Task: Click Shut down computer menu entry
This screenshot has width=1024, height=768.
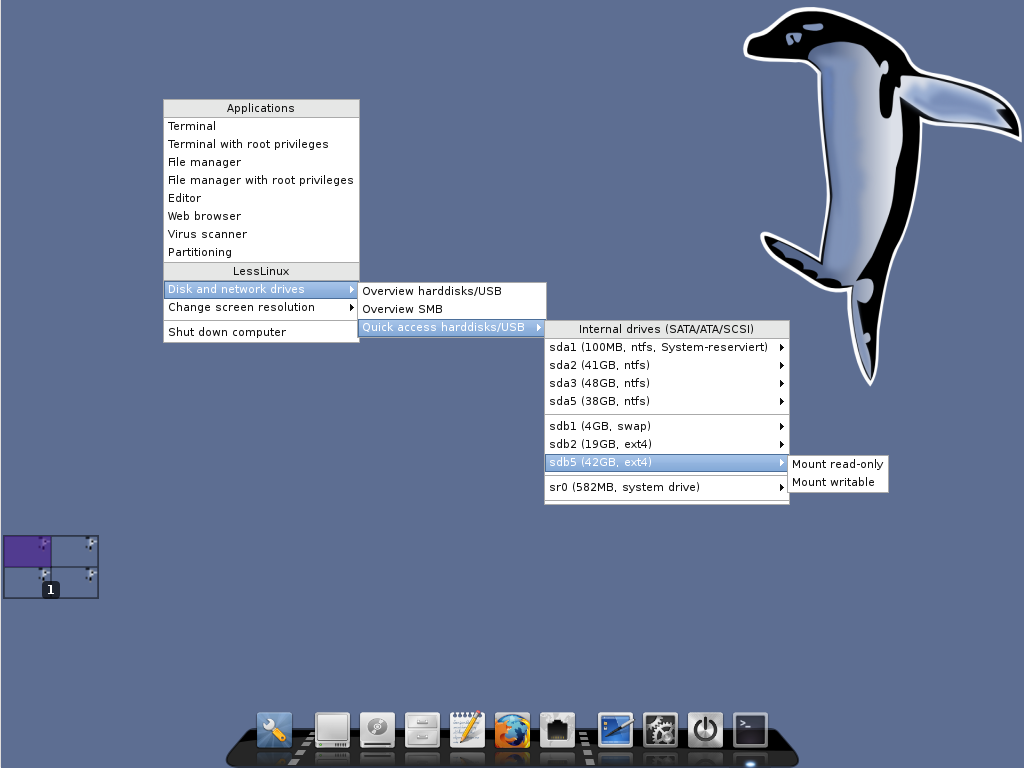Action: pyautogui.click(x=227, y=332)
